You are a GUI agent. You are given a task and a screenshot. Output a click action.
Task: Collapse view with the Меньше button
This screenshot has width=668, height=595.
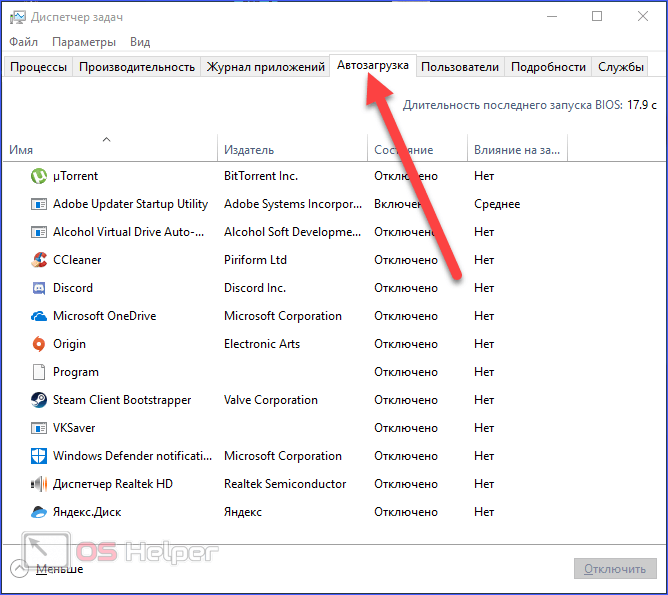click(47, 569)
